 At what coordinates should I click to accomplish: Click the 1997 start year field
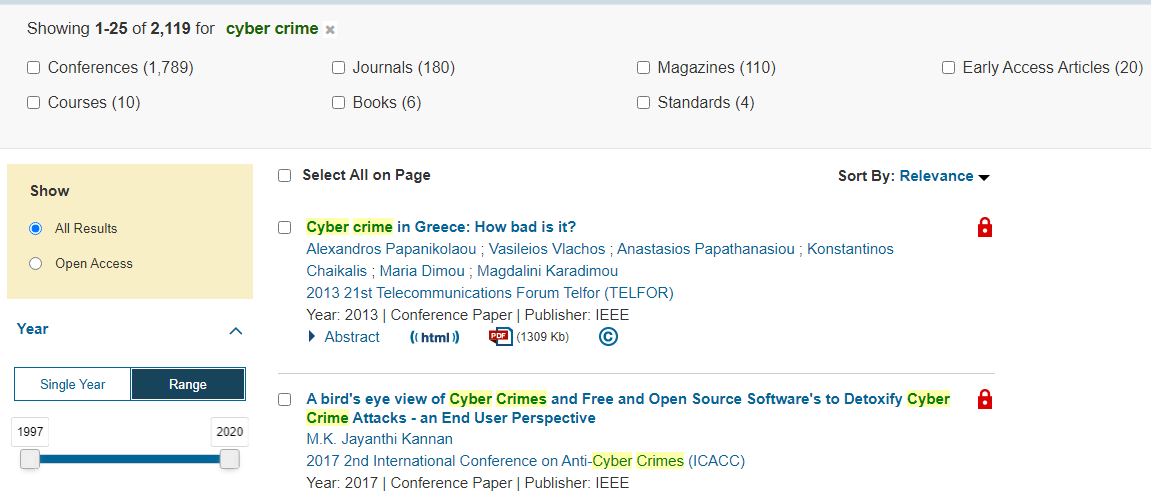pyautogui.click(x=31, y=432)
